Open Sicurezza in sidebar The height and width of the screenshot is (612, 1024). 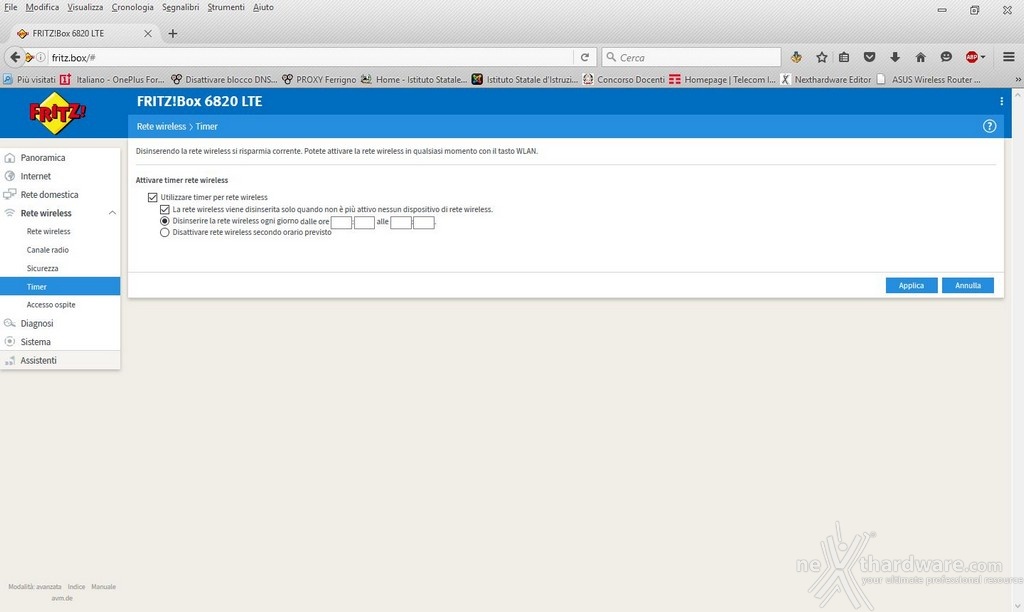42,268
